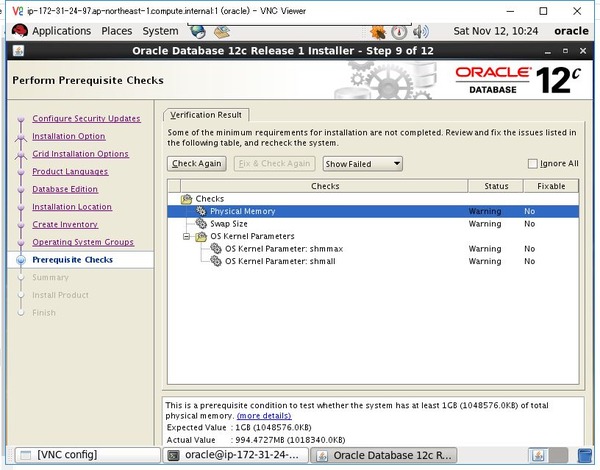Select OS Kernel Parameter: shmmax row
This screenshot has height=470, width=600.
(x=373, y=249)
